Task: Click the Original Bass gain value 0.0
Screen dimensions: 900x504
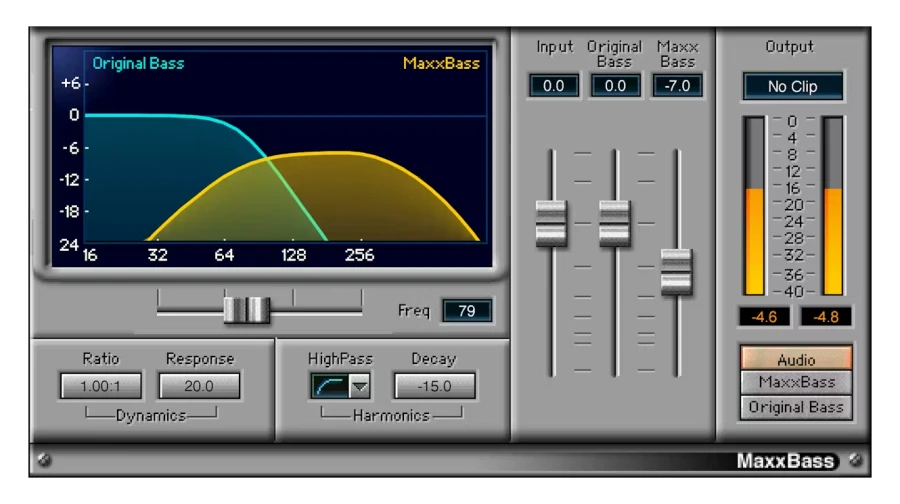Action: click(615, 86)
